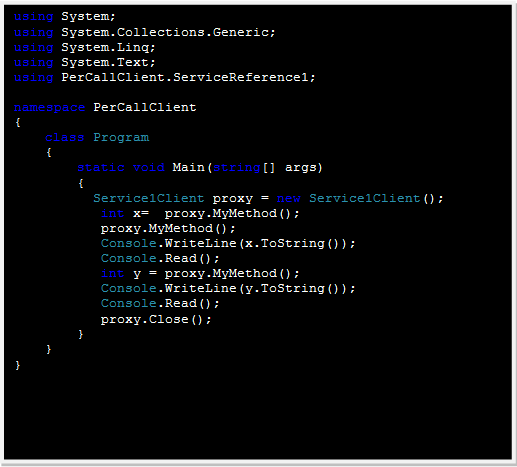Viewport: 517px width, 467px height.
Task: Click the opening brace below class Program
Action: (49, 152)
